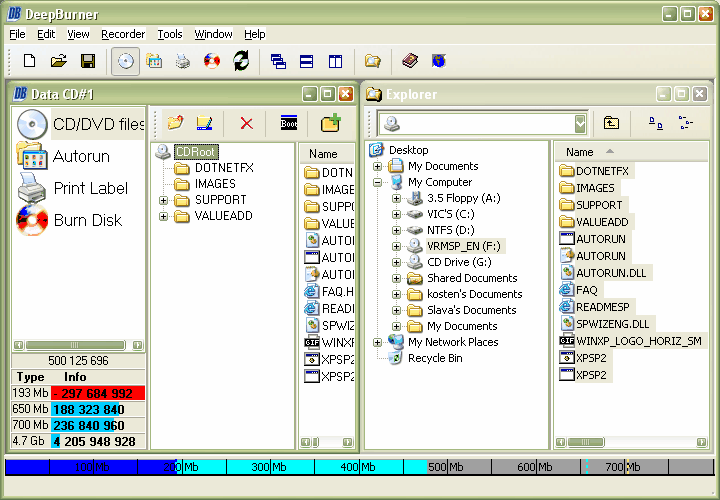The image size is (720, 500).
Task: Click the 4.7 Gb disc size row
Action: (79, 441)
